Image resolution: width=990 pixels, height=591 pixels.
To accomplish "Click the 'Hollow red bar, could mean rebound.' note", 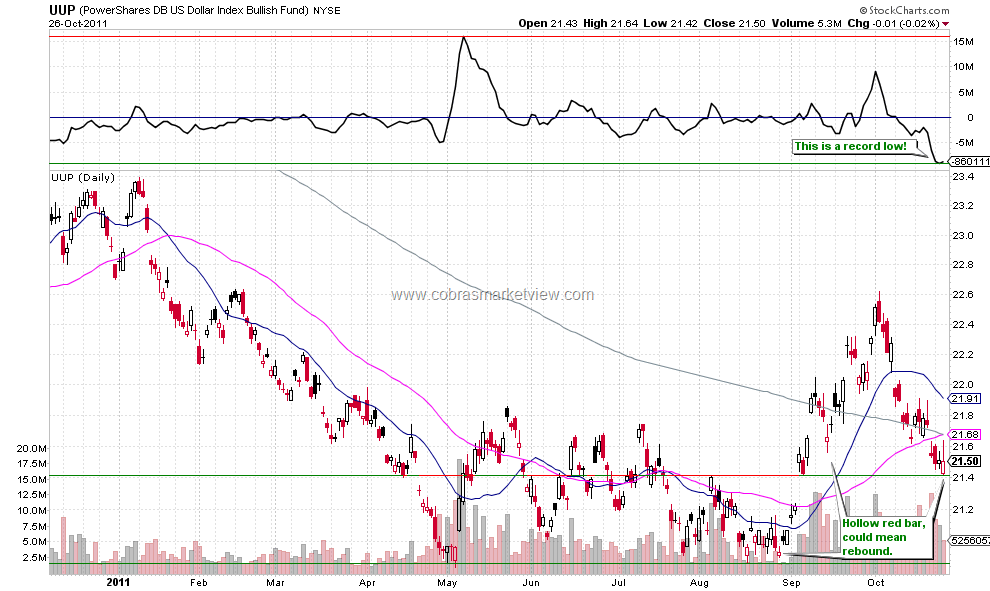I will click(x=884, y=537).
